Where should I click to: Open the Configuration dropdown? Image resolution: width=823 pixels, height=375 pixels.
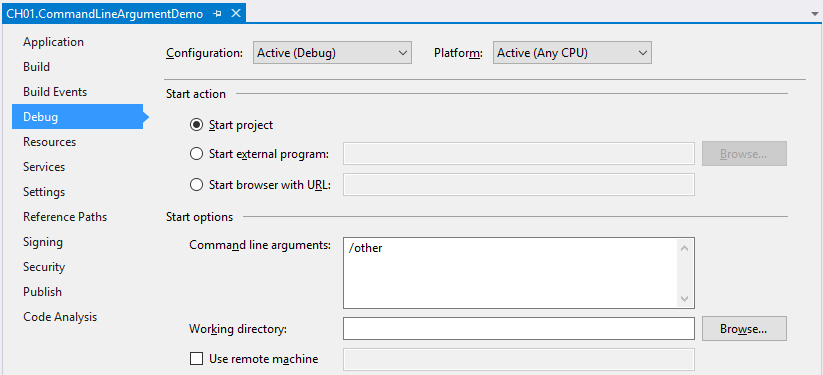pyautogui.click(x=332, y=53)
